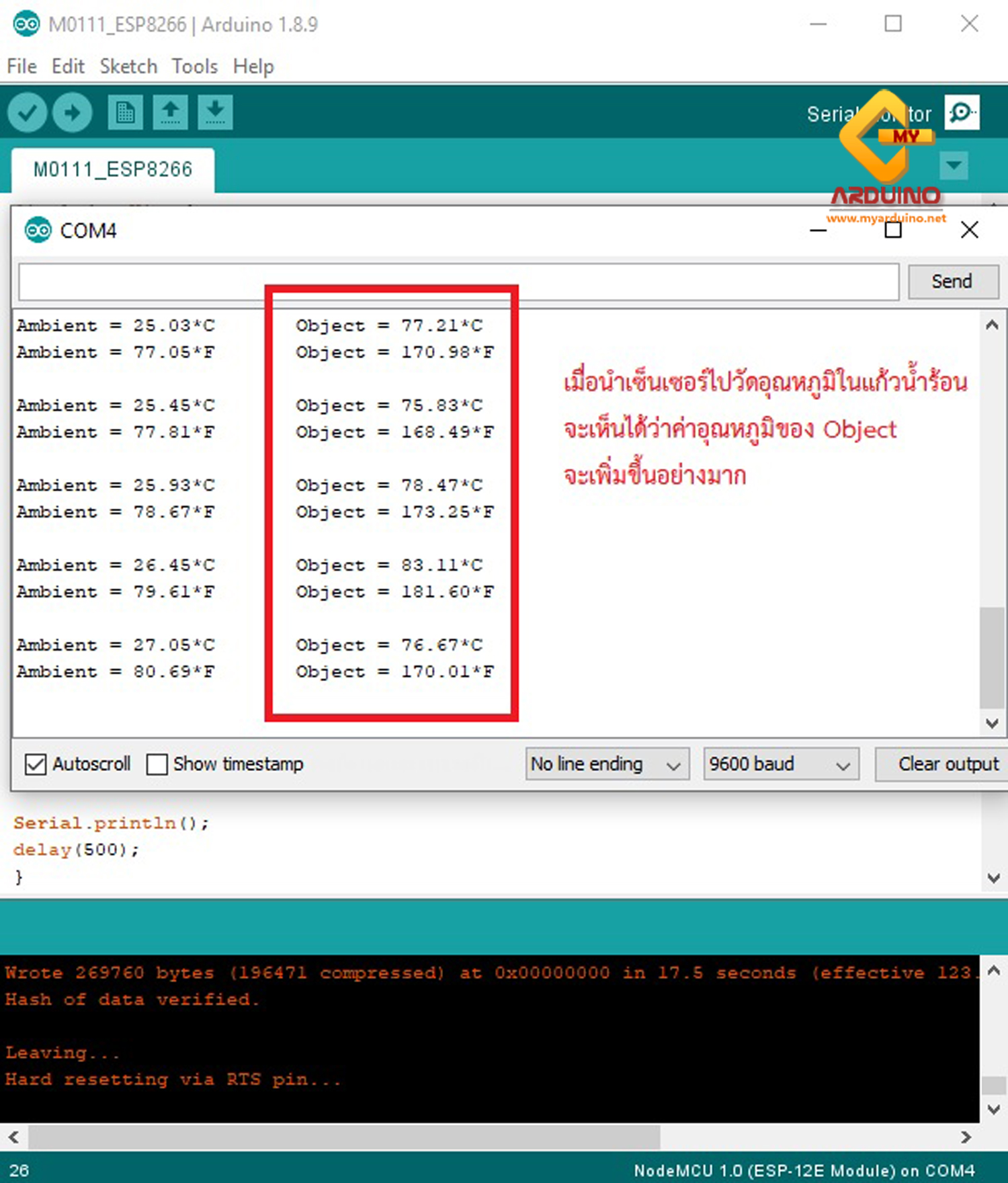Click the Verify checkmark icon
Screen dimensions: 1008x1183
point(27,112)
